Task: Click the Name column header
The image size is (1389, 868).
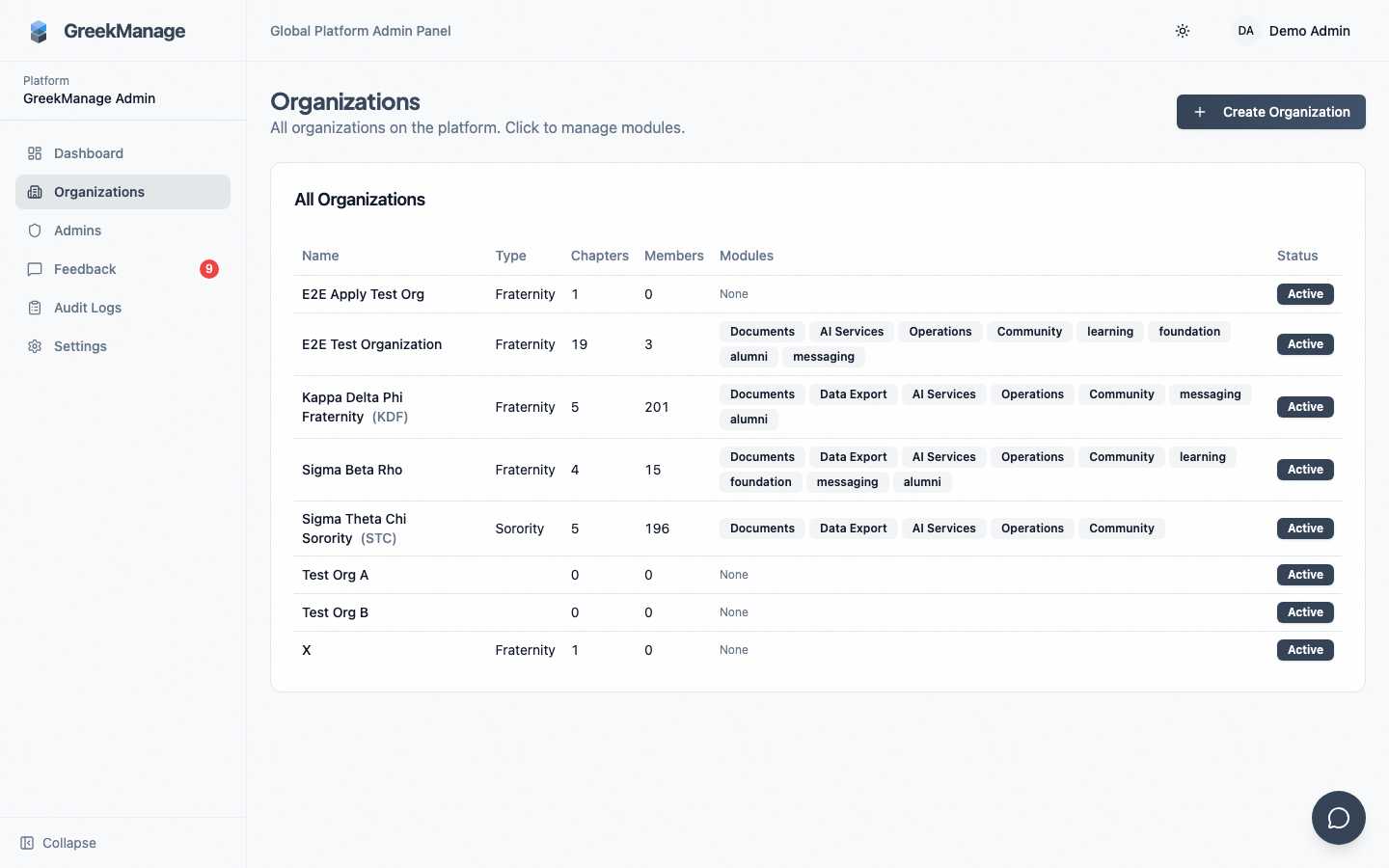Action: (320, 256)
